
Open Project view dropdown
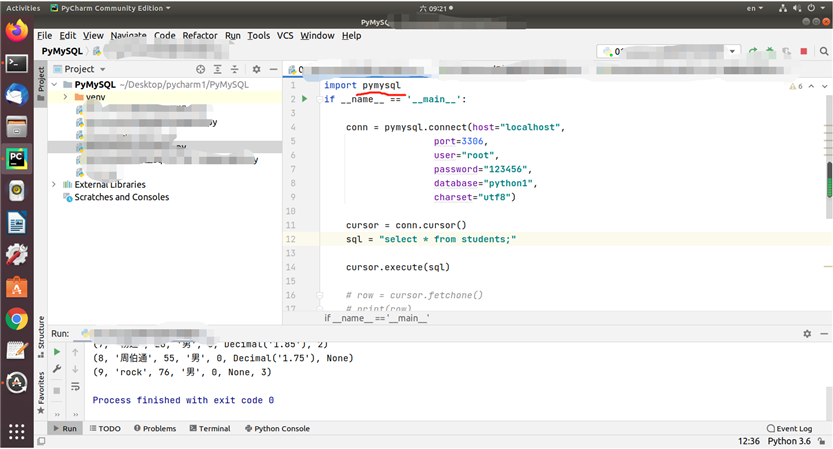pyautogui.click(x=84, y=69)
